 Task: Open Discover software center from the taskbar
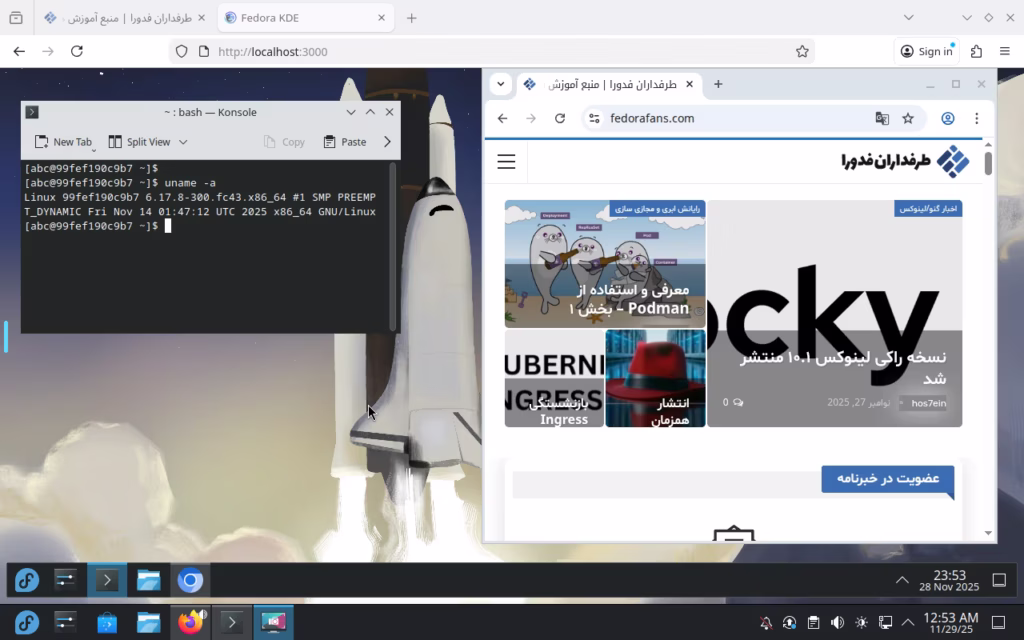(107, 621)
